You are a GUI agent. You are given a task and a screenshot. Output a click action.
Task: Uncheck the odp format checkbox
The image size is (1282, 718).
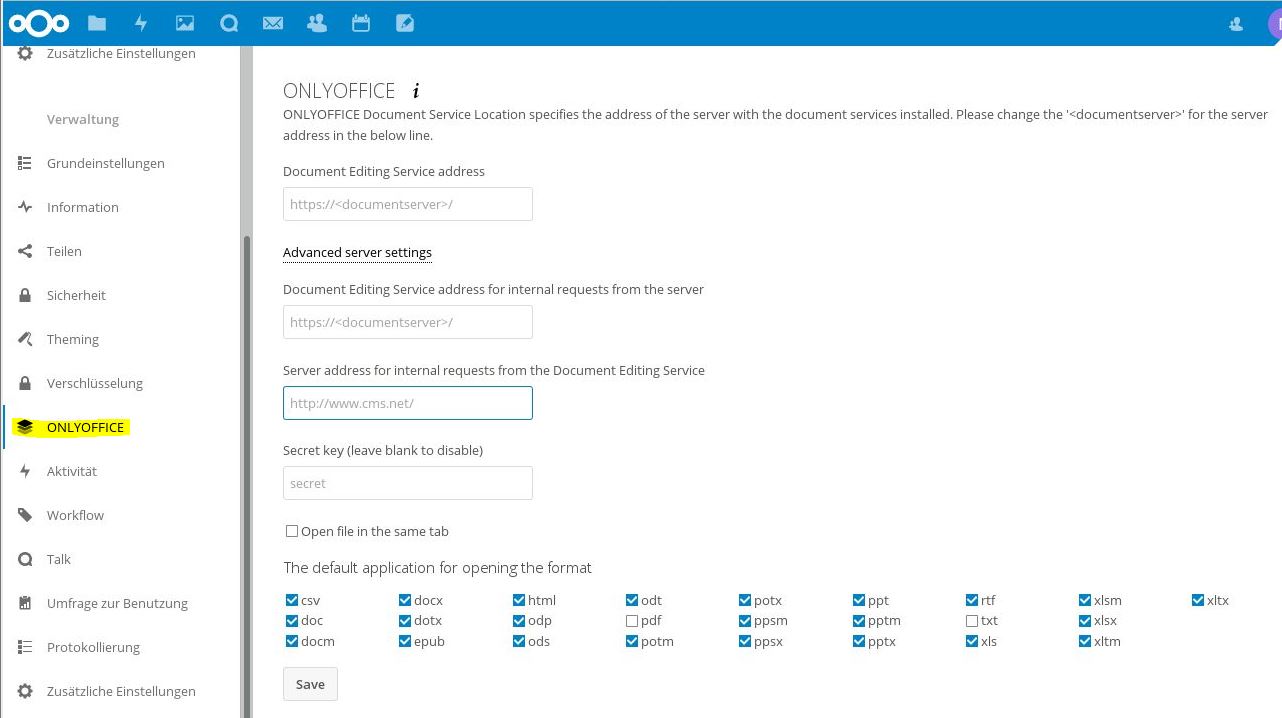click(519, 621)
